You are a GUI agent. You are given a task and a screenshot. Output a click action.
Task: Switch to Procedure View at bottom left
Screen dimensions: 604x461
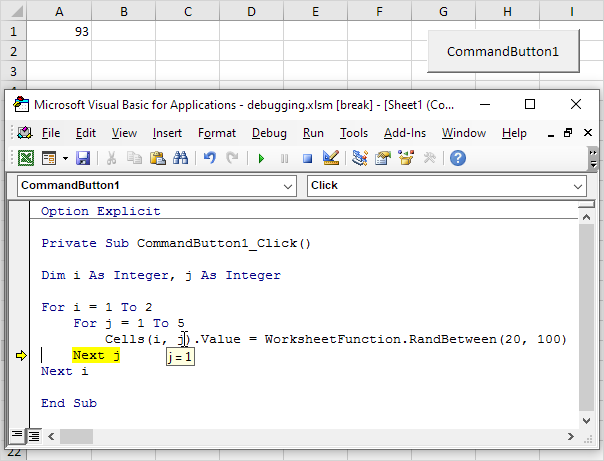point(17,436)
